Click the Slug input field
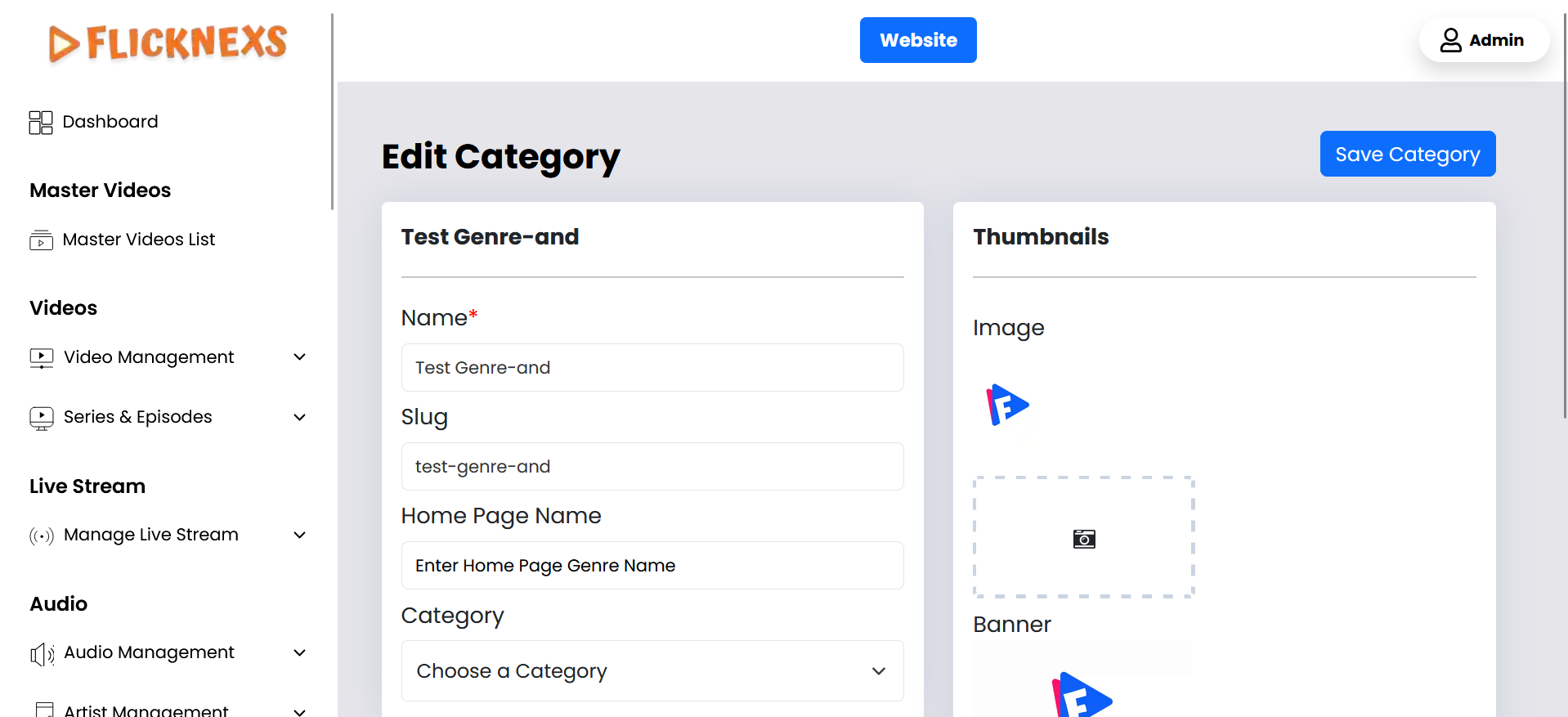This screenshot has width=1568, height=717. coord(652,467)
